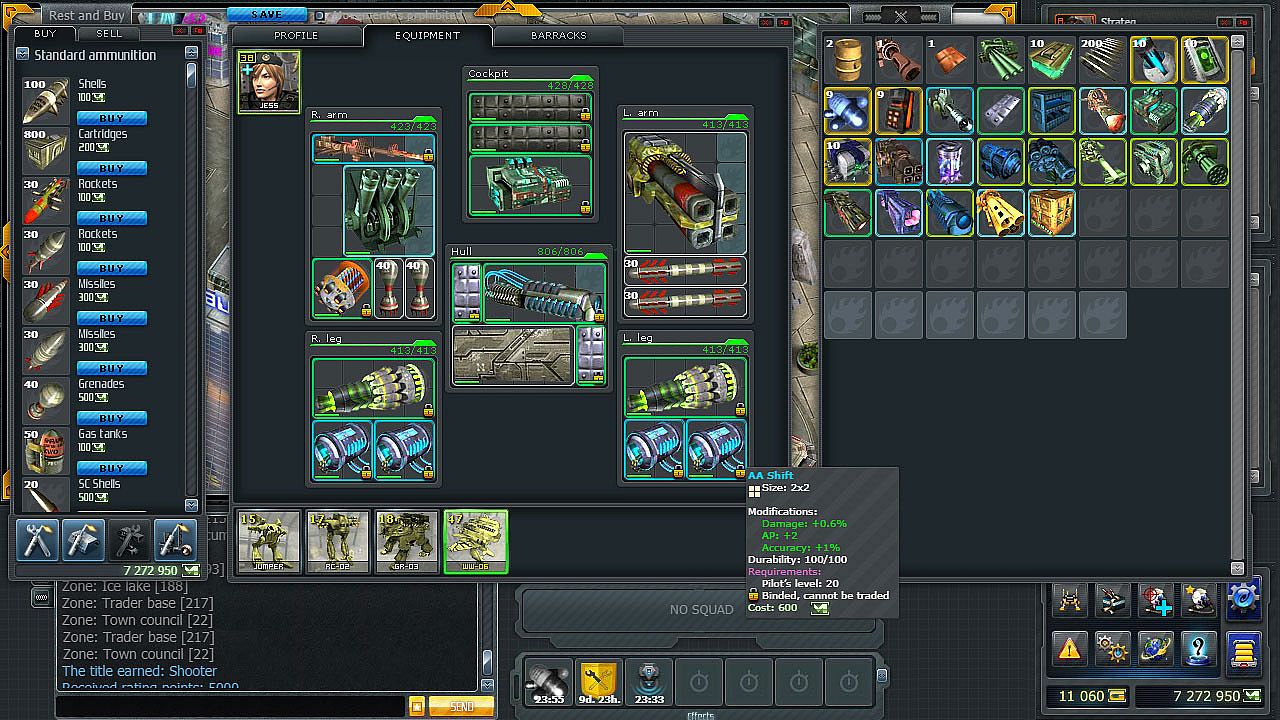Collapse the Standard ammunition category
The width and height of the screenshot is (1280, 720).
(x=22, y=55)
